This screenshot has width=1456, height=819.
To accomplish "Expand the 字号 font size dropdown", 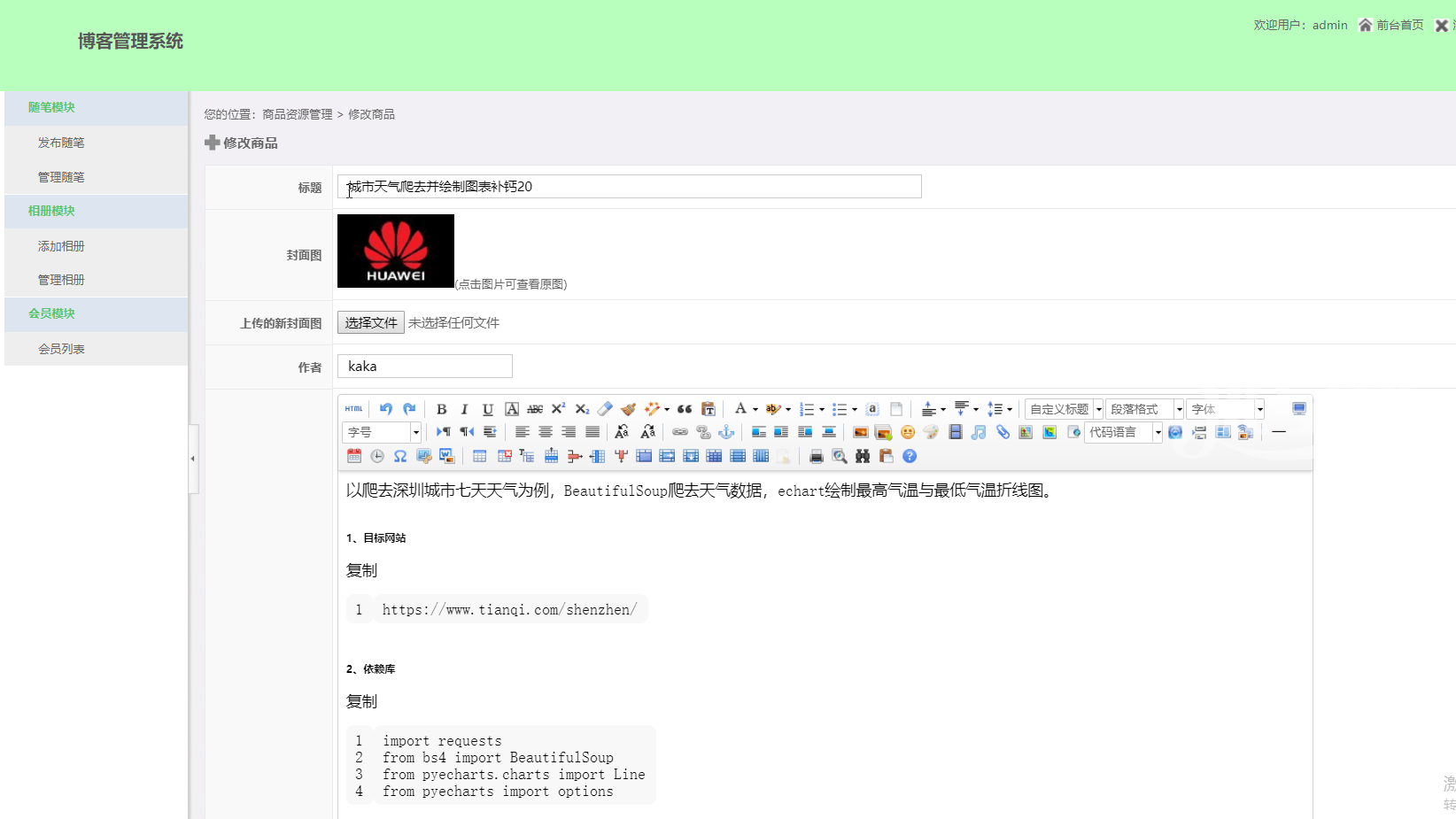I will click(x=415, y=432).
